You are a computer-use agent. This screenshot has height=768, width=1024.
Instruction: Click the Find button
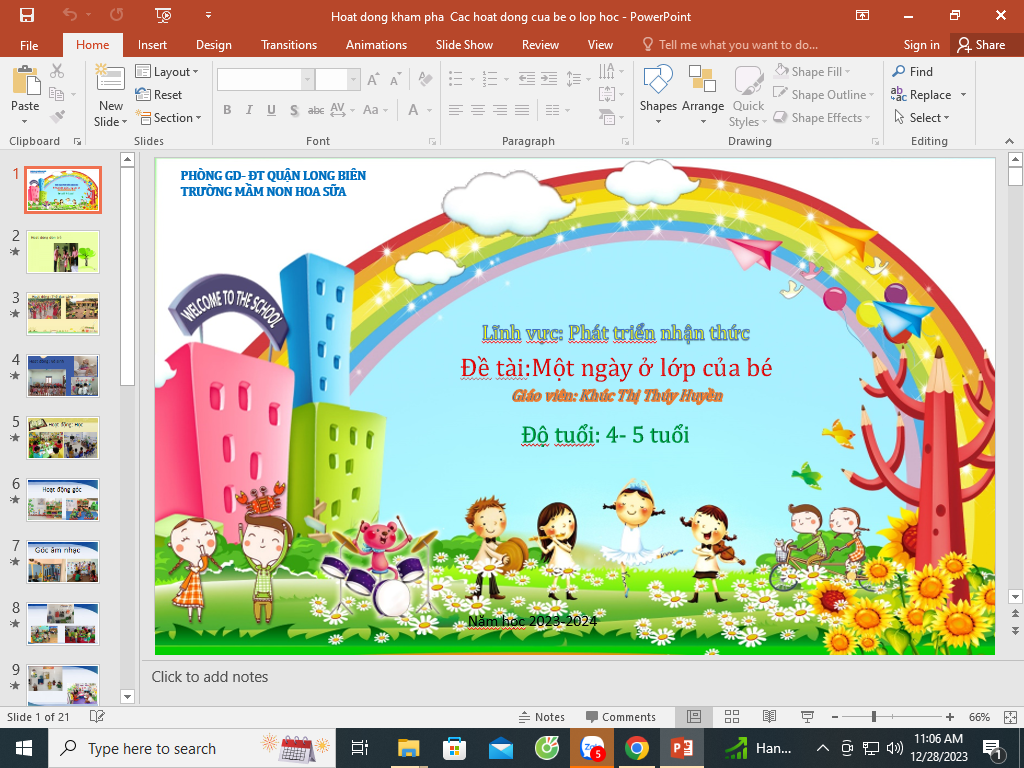point(913,72)
